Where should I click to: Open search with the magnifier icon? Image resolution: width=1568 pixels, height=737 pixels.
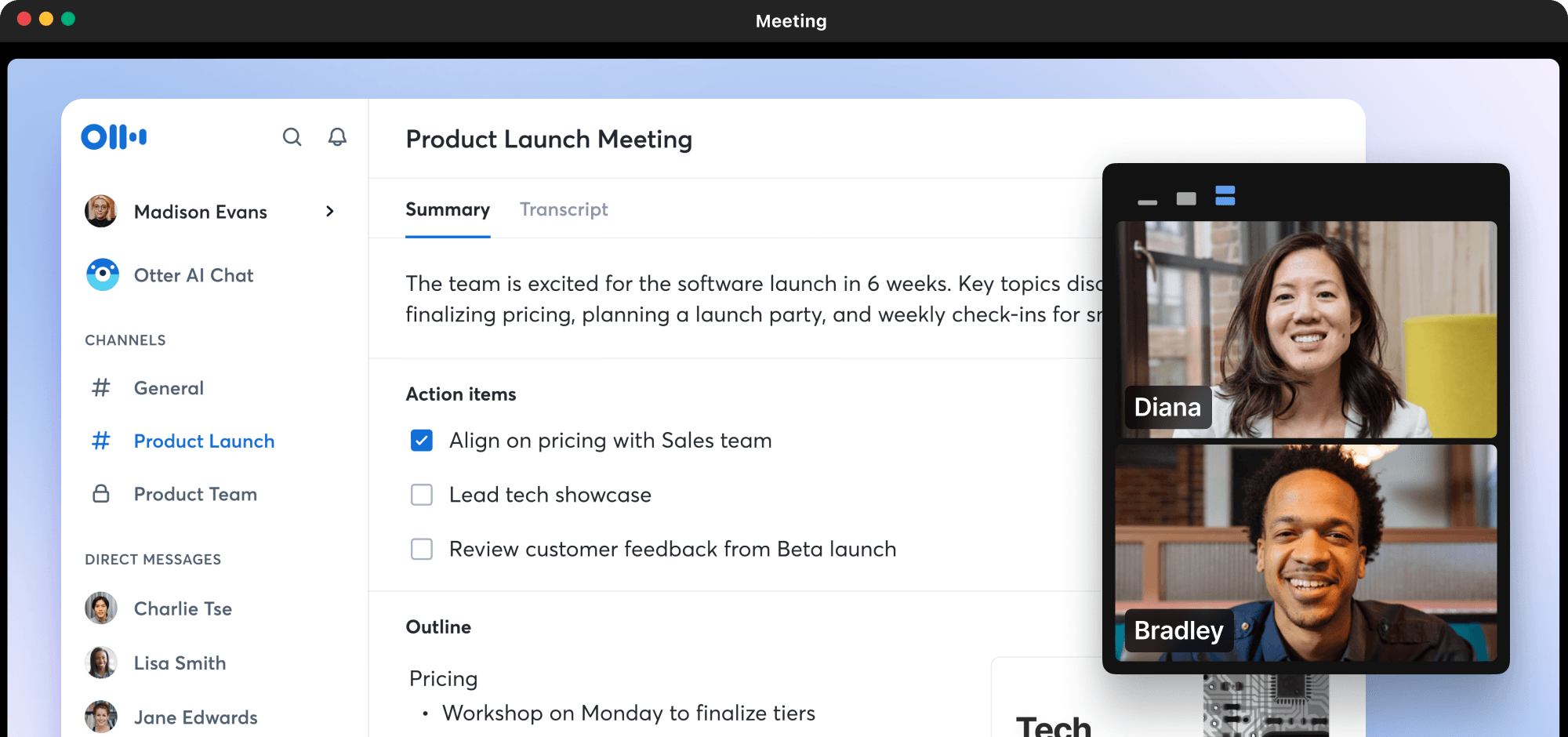pyautogui.click(x=292, y=137)
